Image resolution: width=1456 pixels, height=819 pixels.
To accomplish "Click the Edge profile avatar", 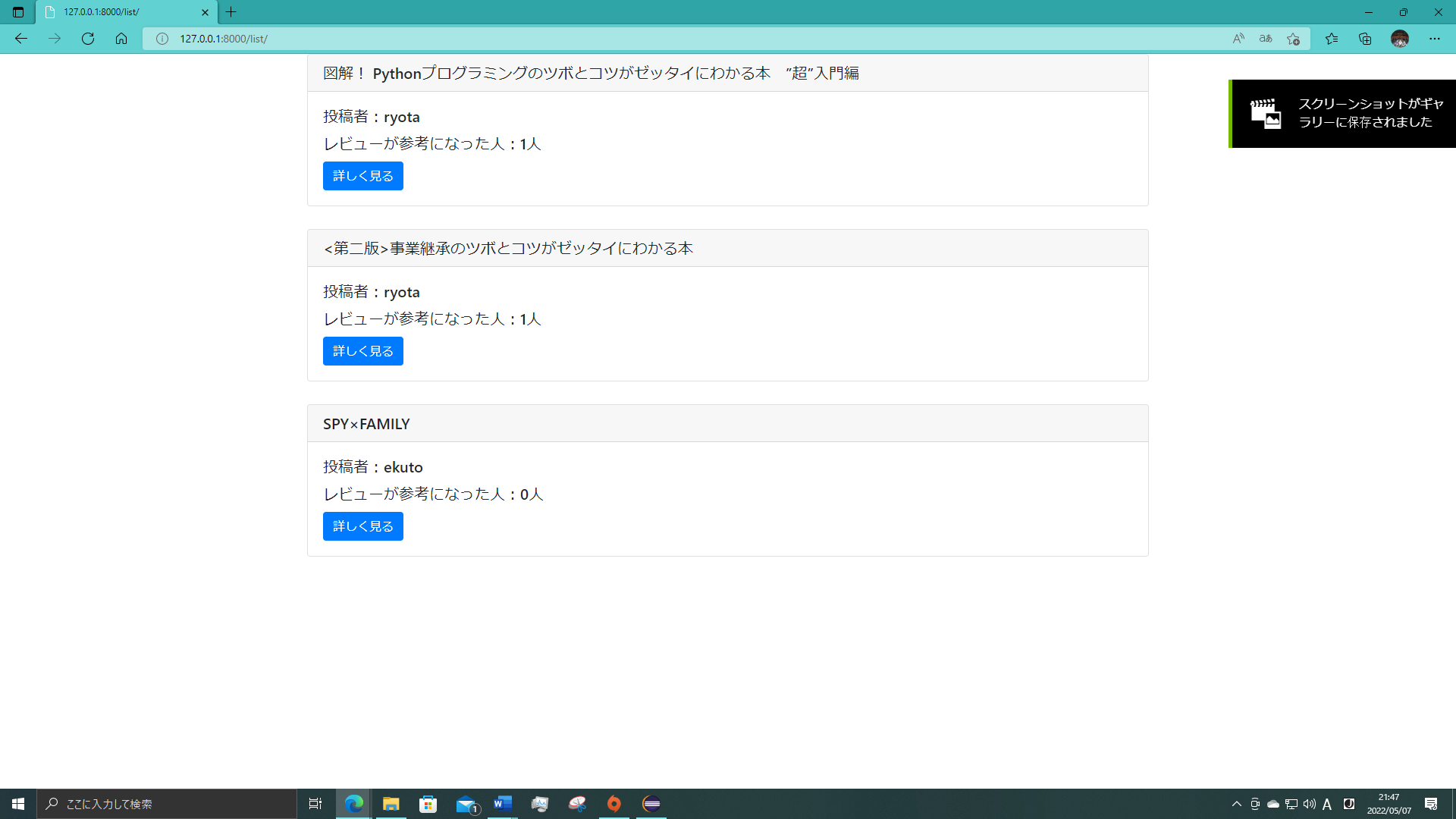I will click(1399, 38).
